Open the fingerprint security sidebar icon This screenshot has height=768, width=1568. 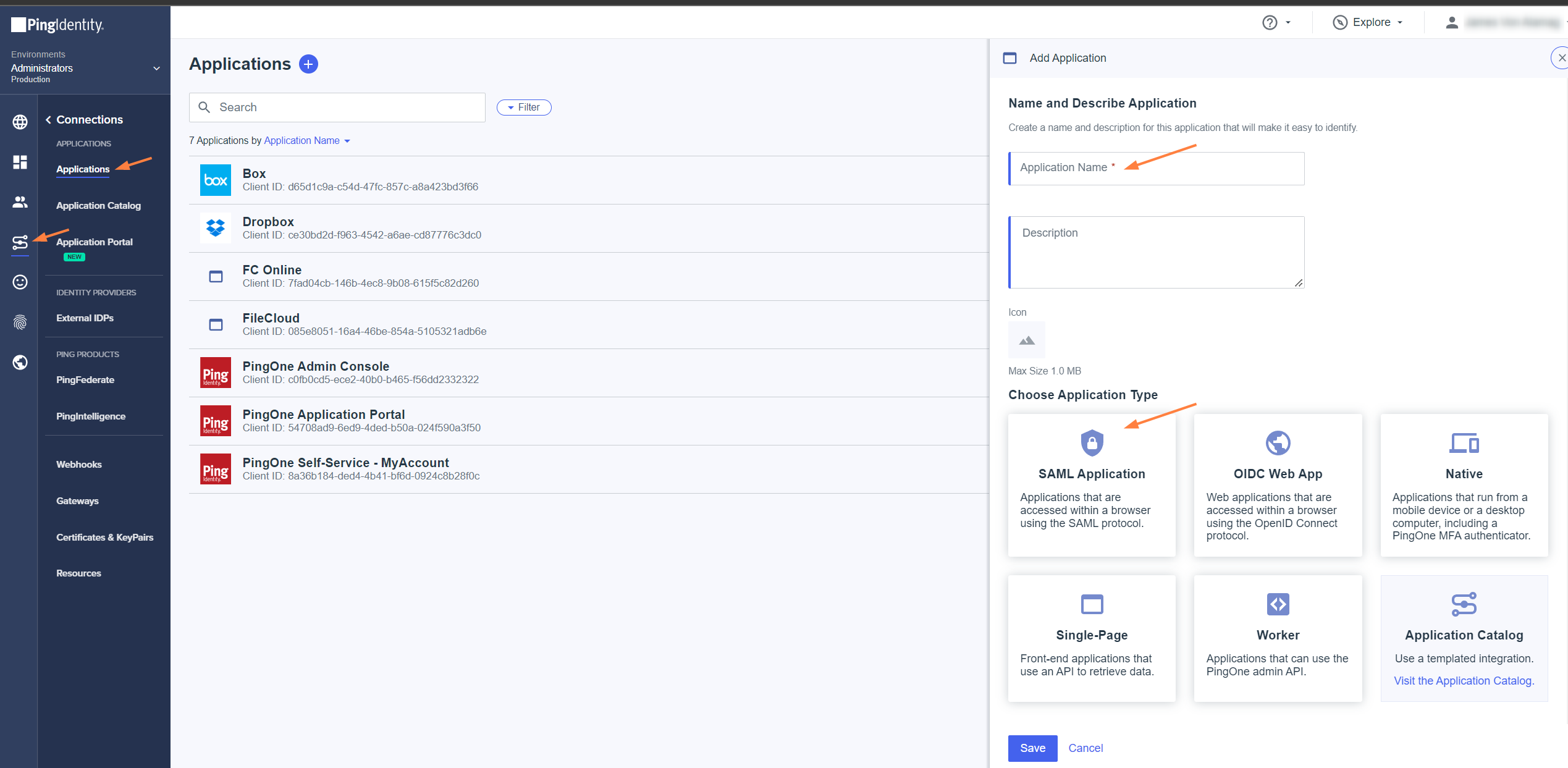[x=20, y=322]
